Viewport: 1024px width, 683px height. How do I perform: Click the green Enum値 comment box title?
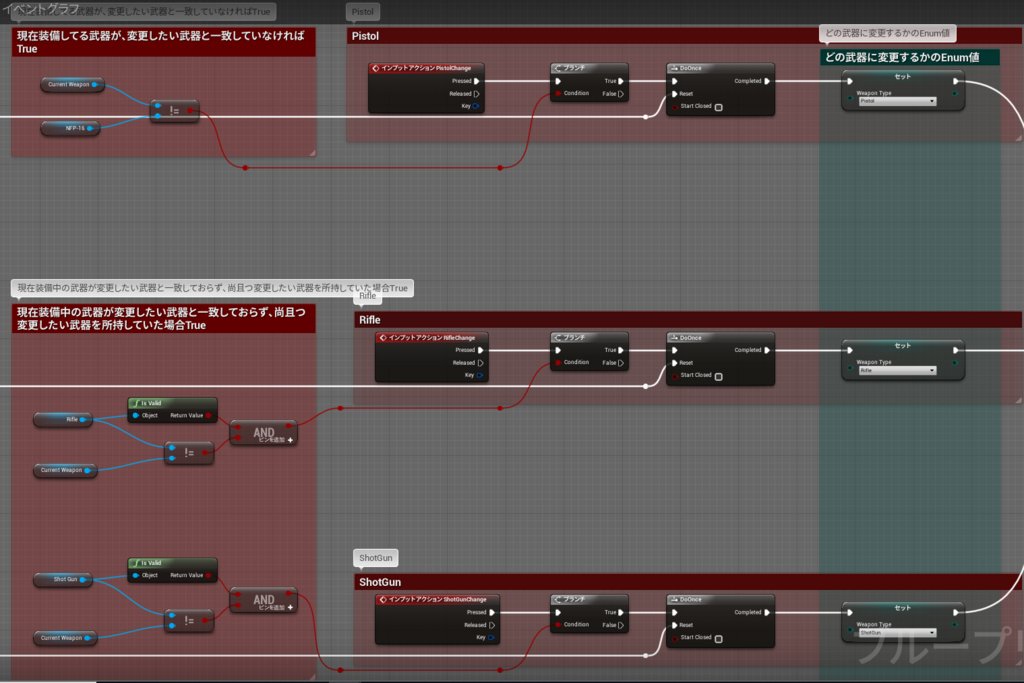[x=910, y=57]
